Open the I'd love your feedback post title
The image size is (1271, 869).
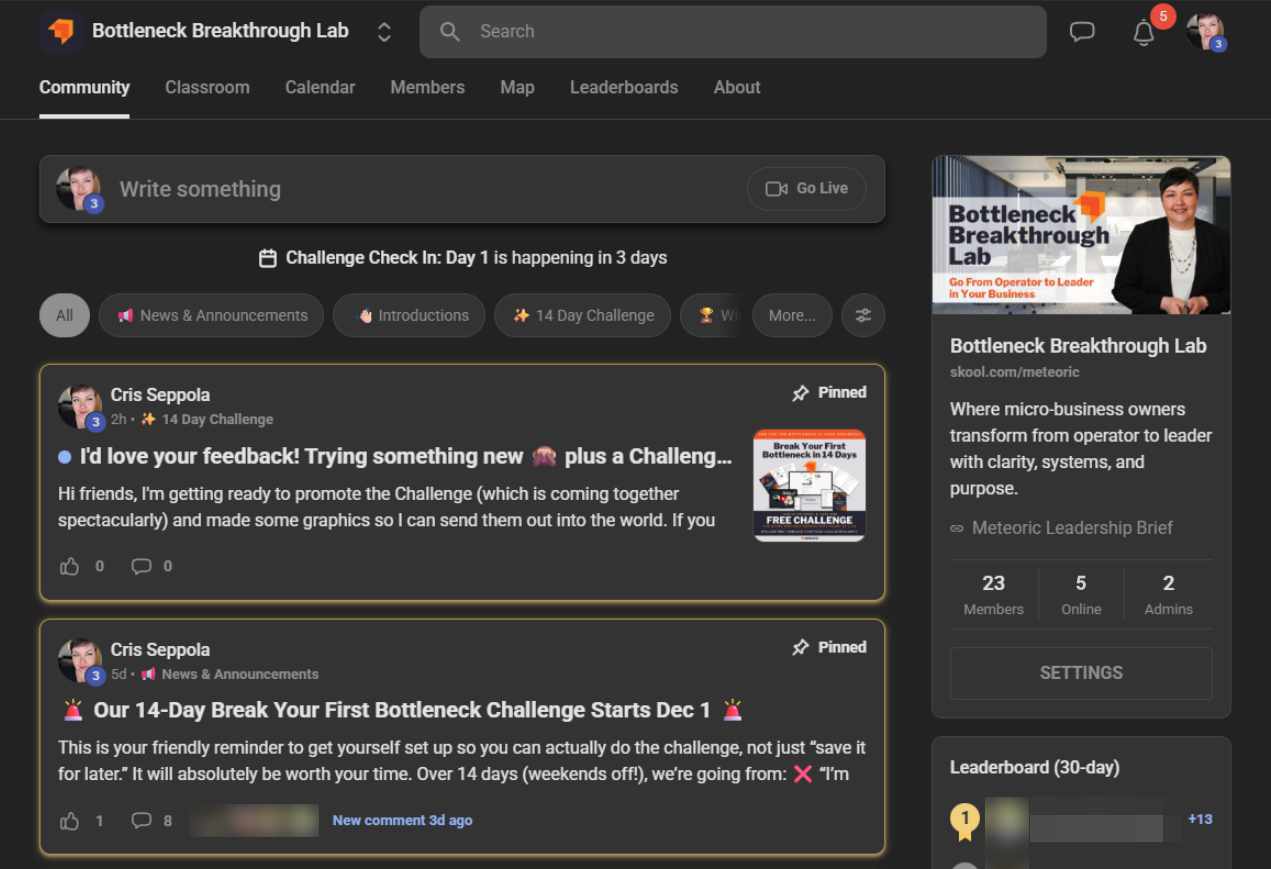[405, 457]
